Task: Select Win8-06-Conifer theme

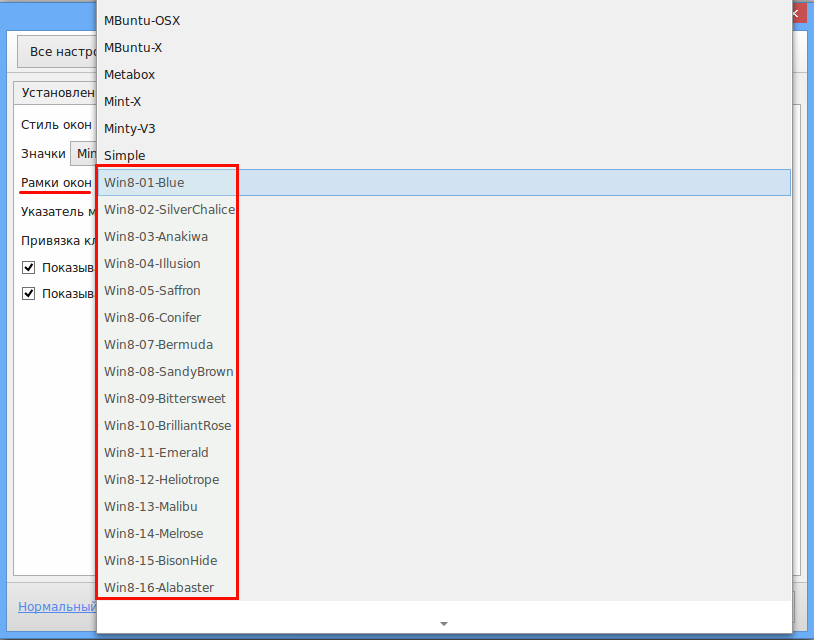Action: (x=444, y=318)
